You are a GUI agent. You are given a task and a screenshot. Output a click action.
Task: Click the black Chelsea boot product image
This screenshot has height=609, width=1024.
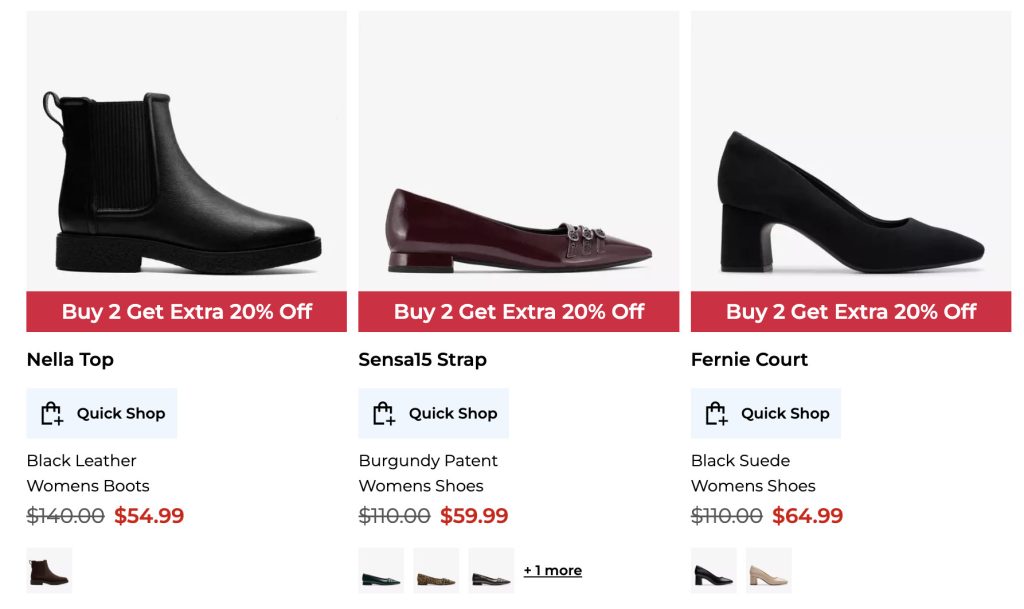(187, 180)
